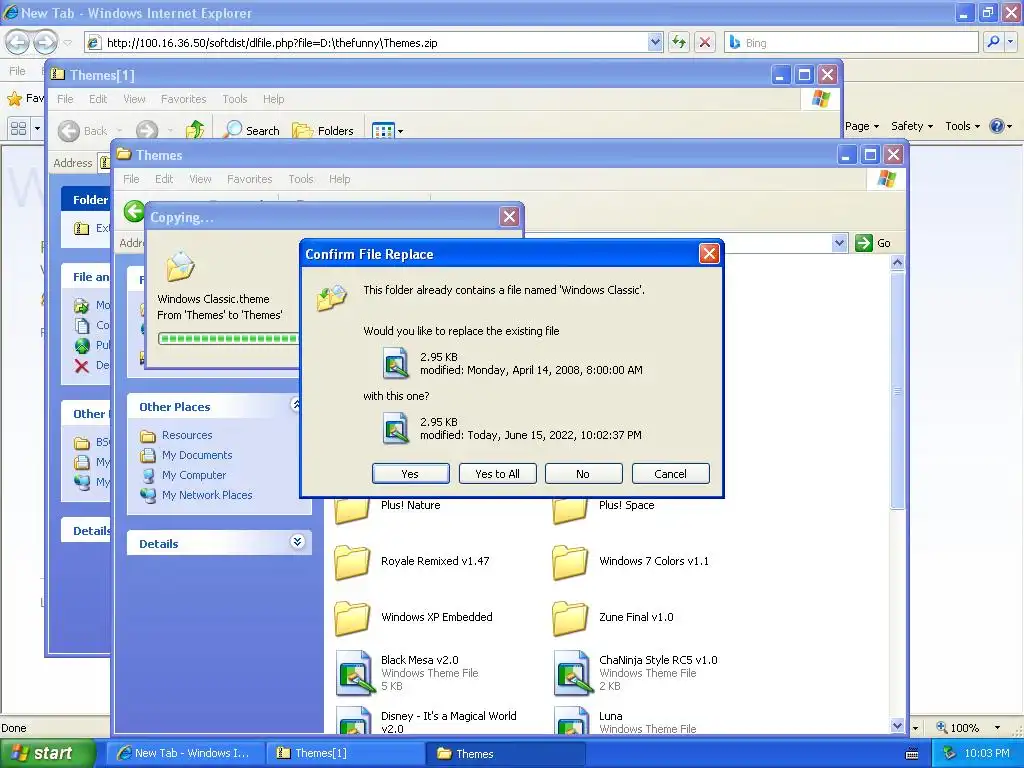The width and height of the screenshot is (1024, 768).
Task: Click Up folder icon in Themes[1] toolbar
Action: click(x=195, y=130)
